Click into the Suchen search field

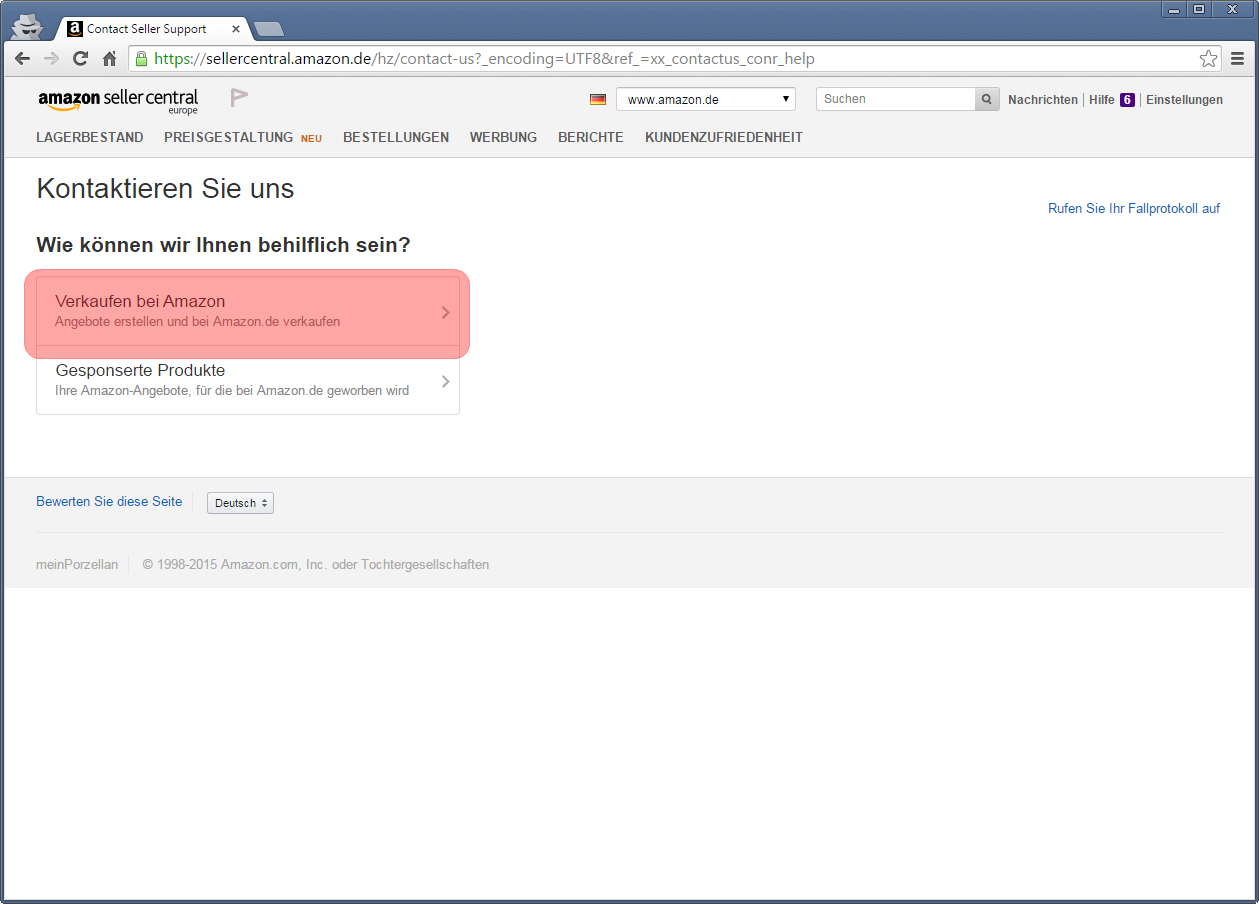[896, 99]
